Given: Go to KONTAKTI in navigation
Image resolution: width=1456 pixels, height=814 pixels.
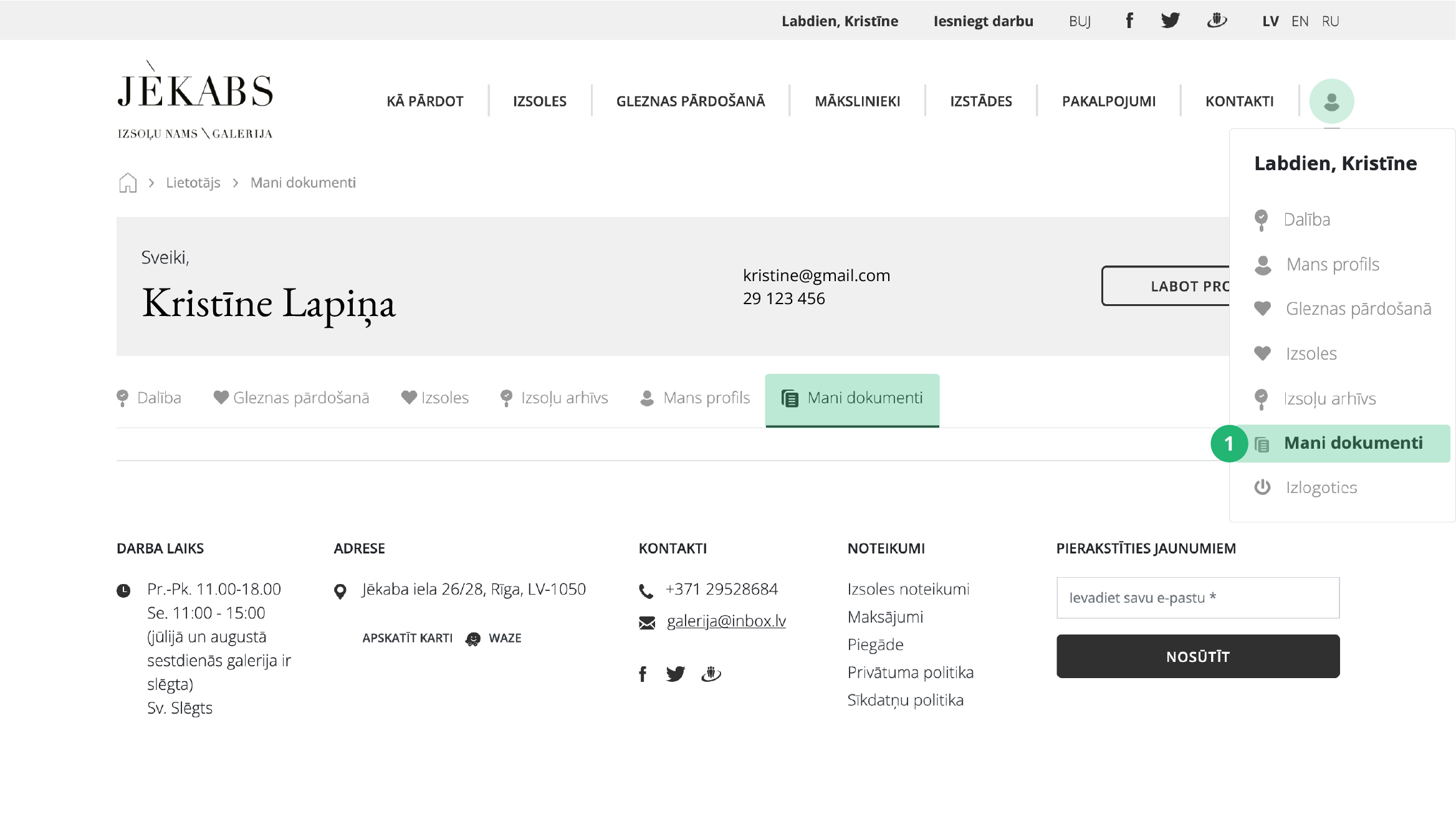Looking at the screenshot, I should (1240, 101).
